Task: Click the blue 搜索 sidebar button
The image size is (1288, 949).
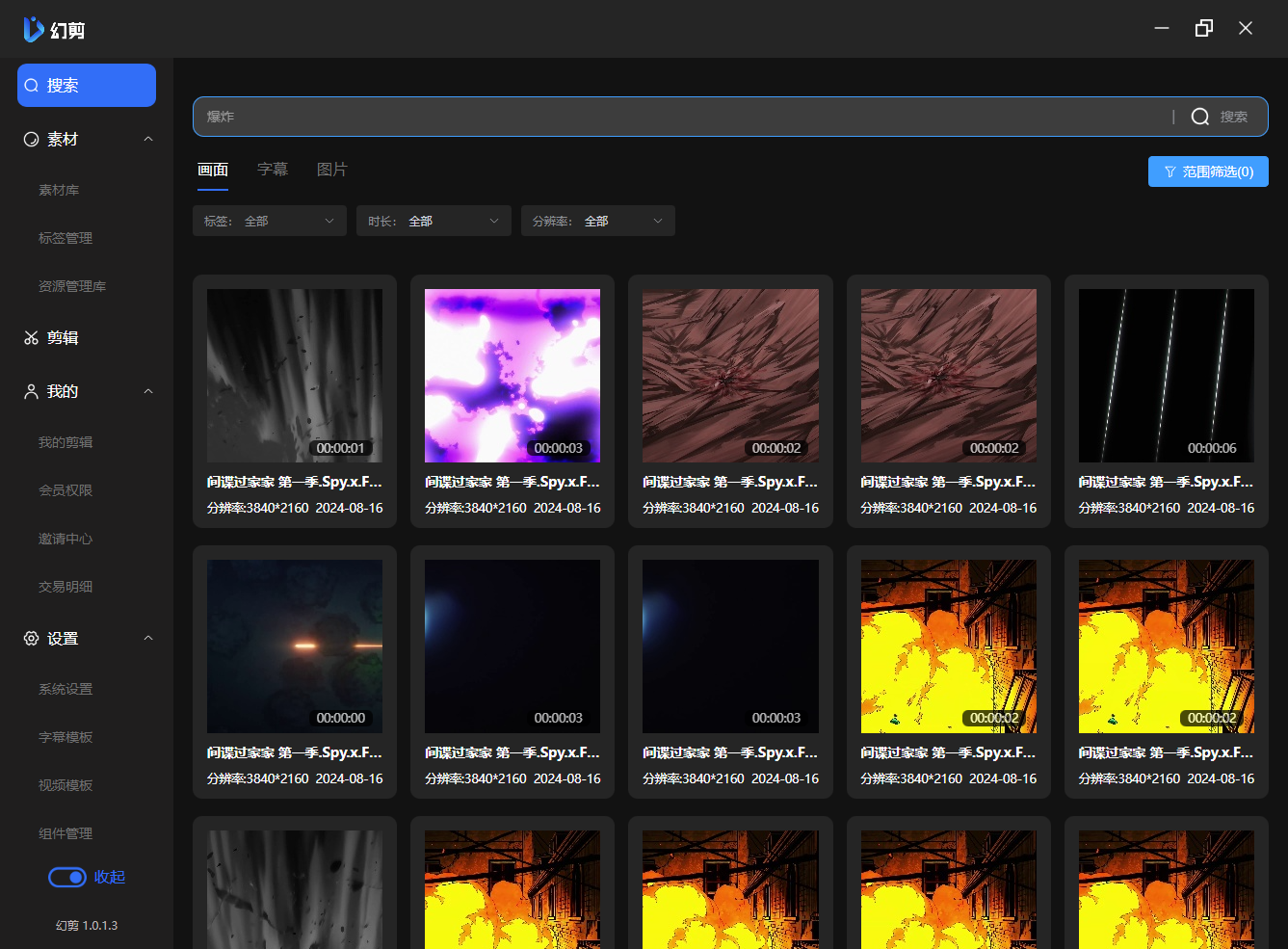Action: tap(87, 86)
